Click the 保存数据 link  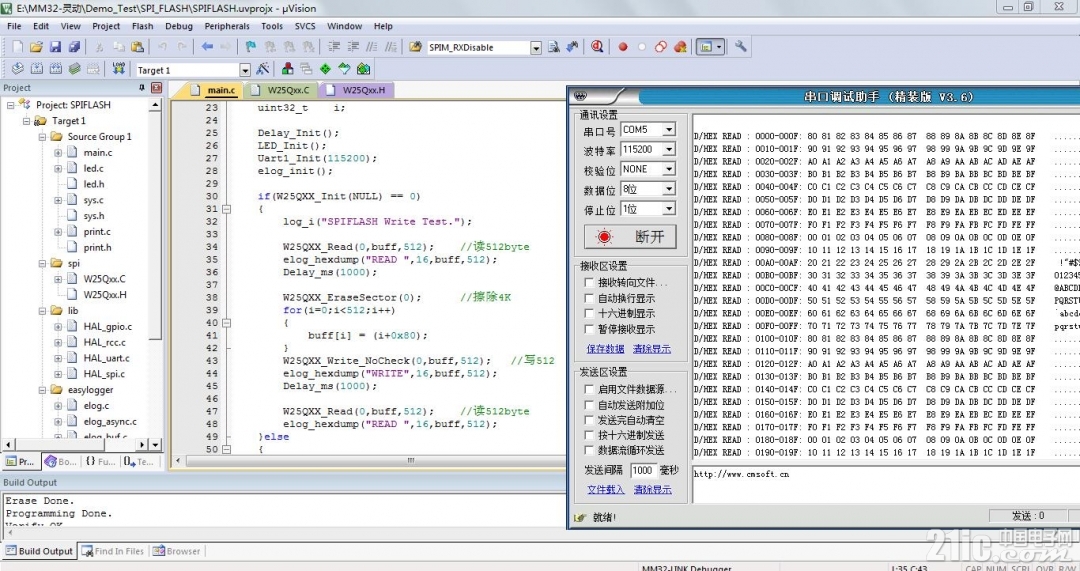tap(605, 349)
